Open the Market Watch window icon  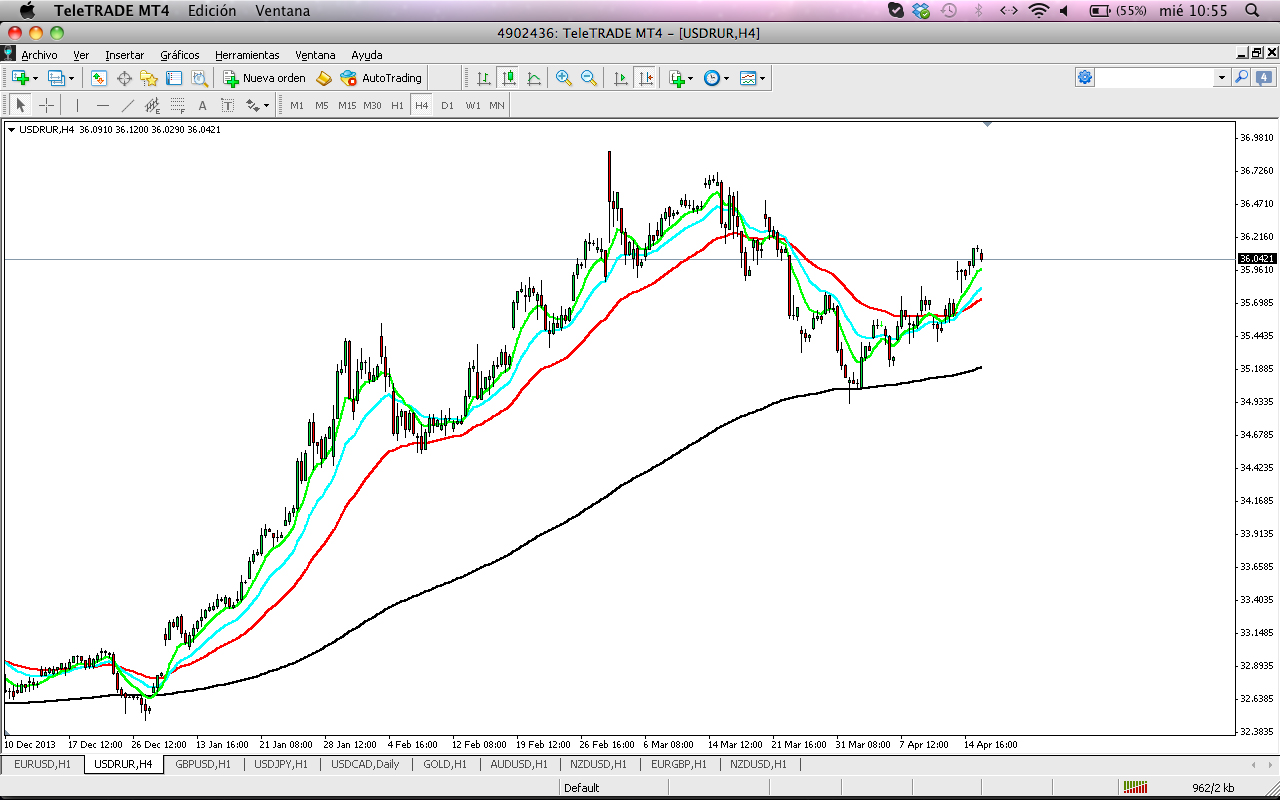99,78
